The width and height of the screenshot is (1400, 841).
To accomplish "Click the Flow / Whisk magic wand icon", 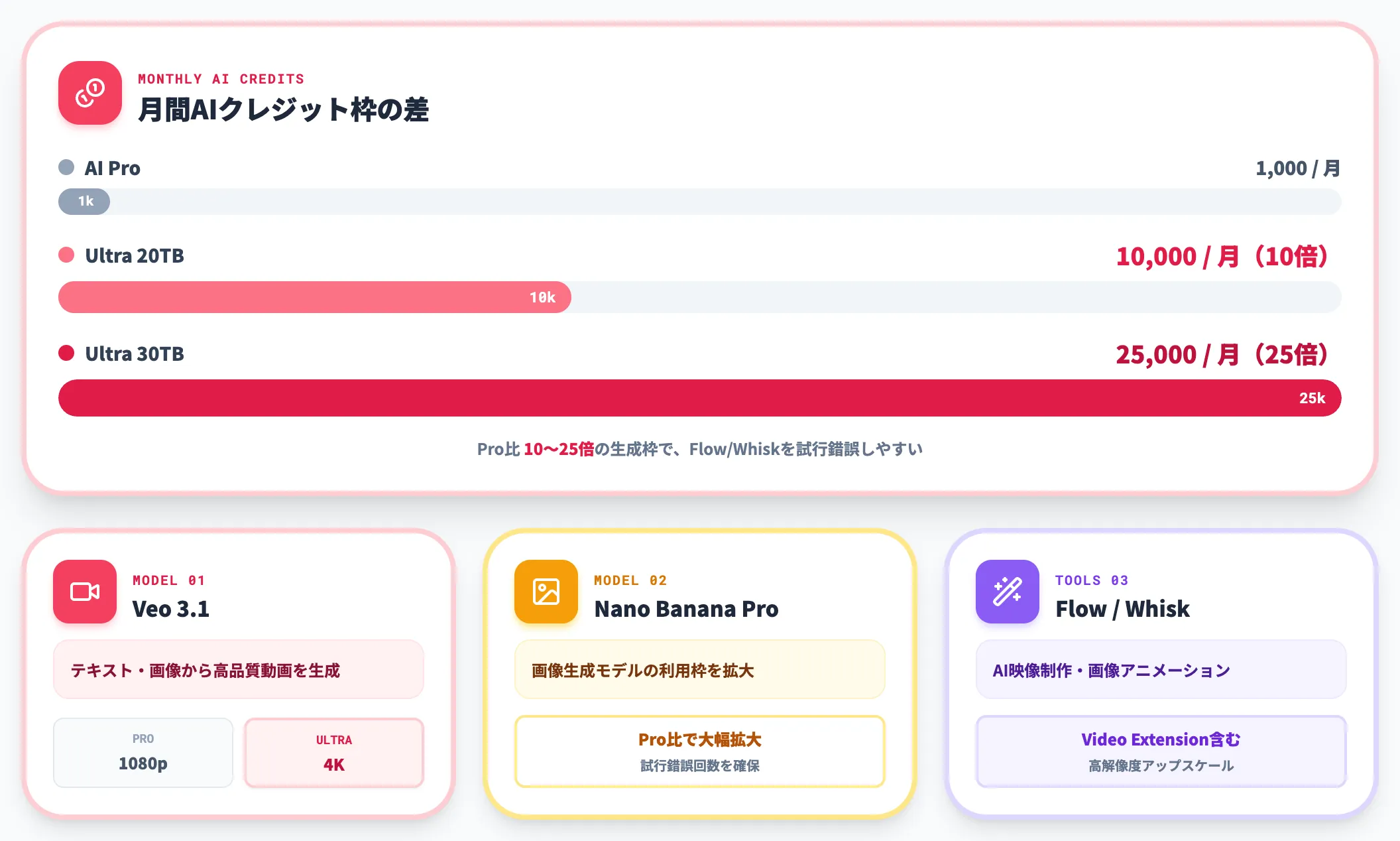I will pos(1008,592).
